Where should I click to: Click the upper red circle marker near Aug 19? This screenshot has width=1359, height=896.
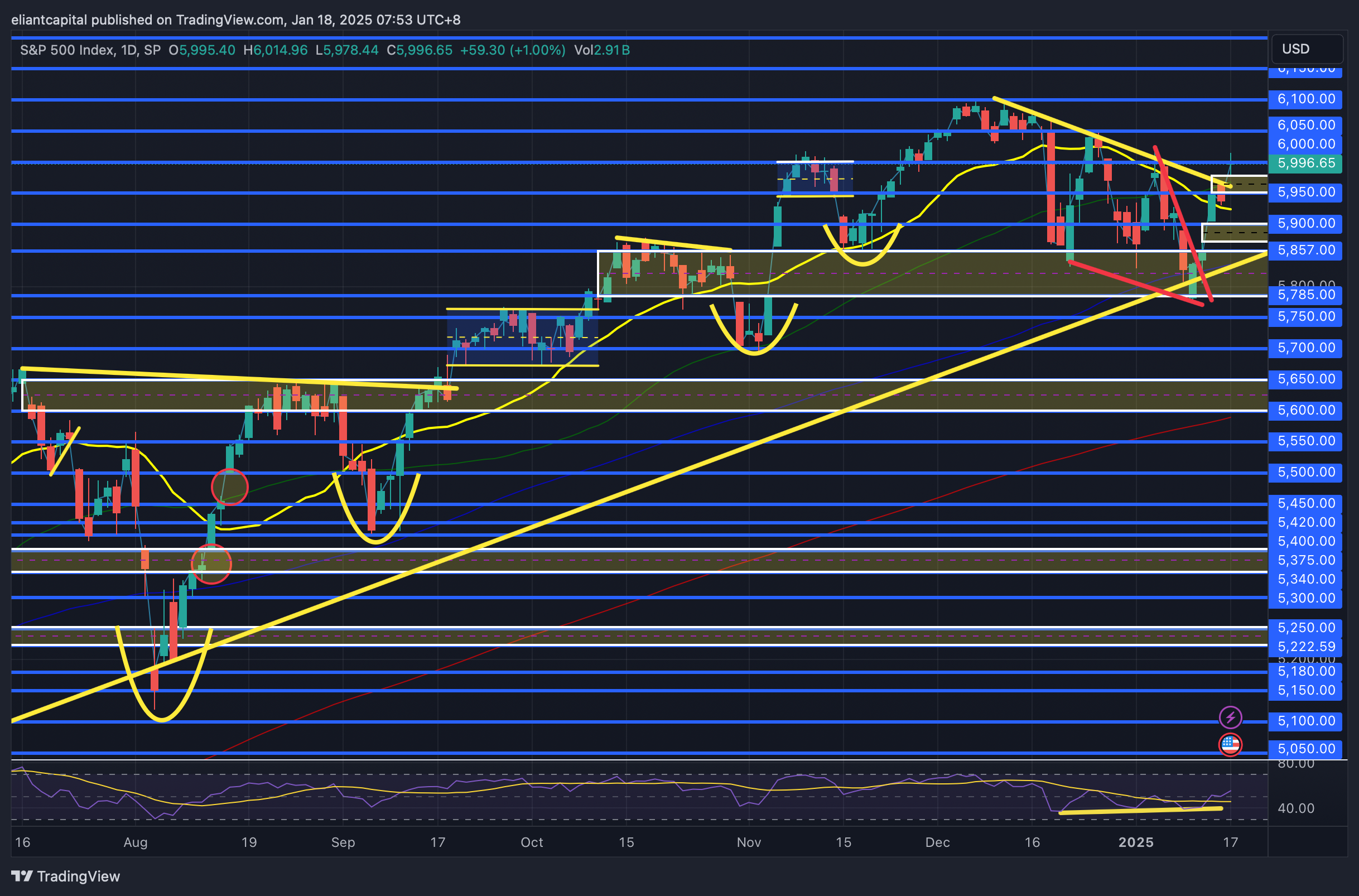(230, 487)
